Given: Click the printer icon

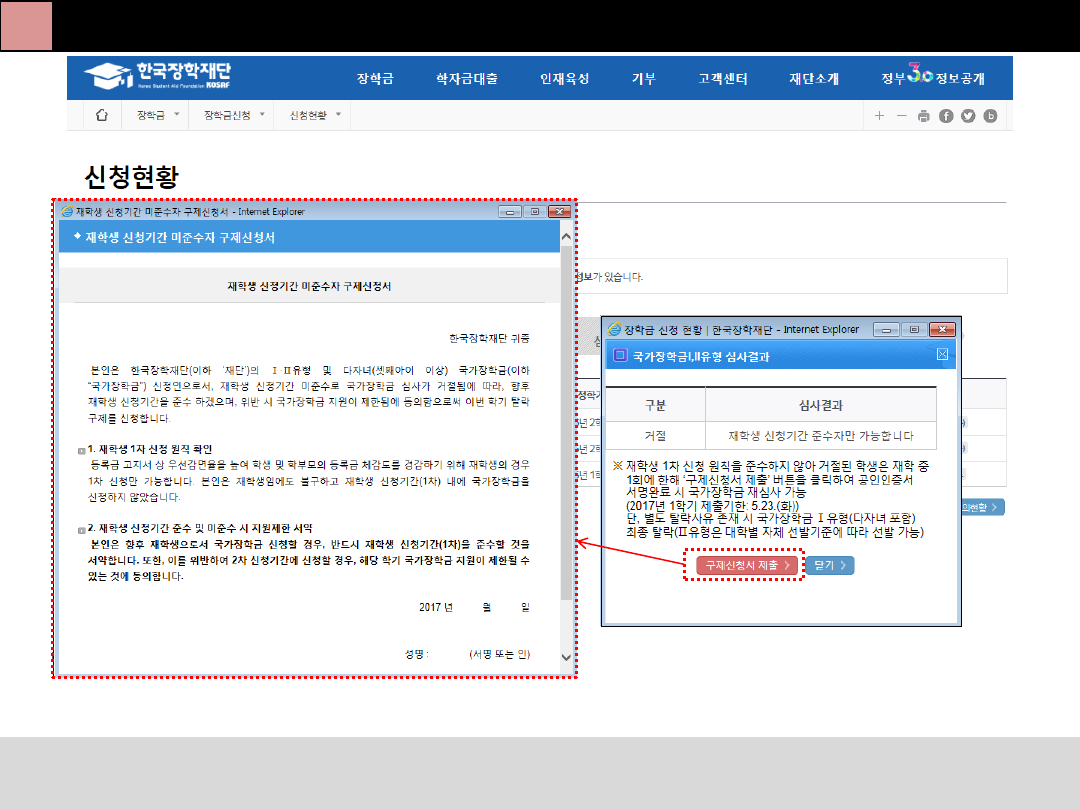Looking at the screenshot, I should [924, 116].
